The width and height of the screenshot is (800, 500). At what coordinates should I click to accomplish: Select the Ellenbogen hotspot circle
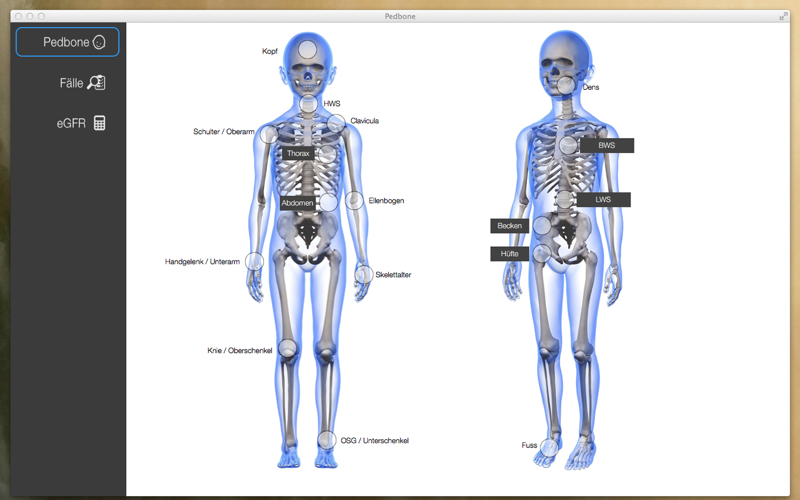pyautogui.click(x=354, y=201)
